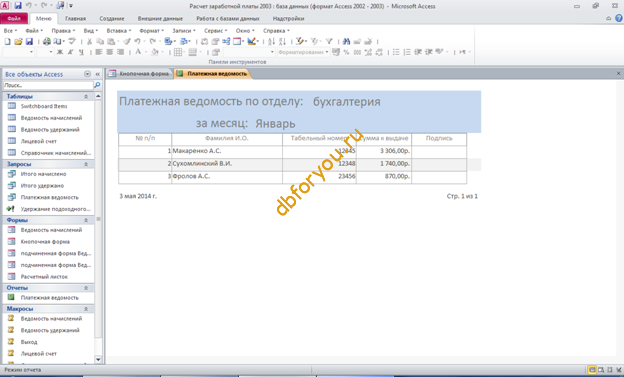Screen dimensions: 624x377
Task: Open the Записи dropdown menu
Action: [x=183, y=31]
